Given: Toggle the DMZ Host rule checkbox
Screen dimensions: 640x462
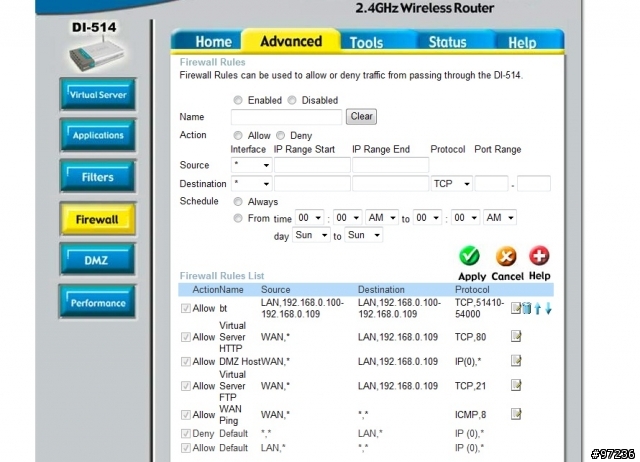Looking at the screenshot, I should 186,362.
